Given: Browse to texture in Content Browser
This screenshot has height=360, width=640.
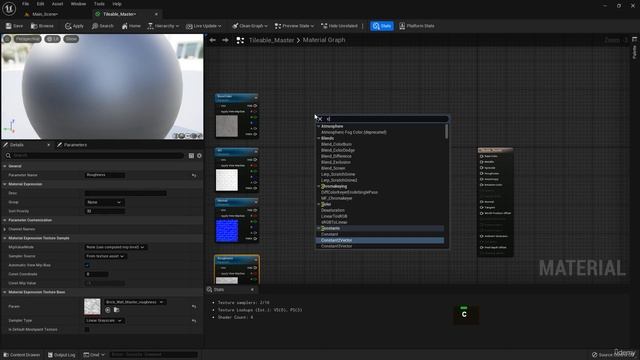Looking at the screenshot, I should [116, 310].
